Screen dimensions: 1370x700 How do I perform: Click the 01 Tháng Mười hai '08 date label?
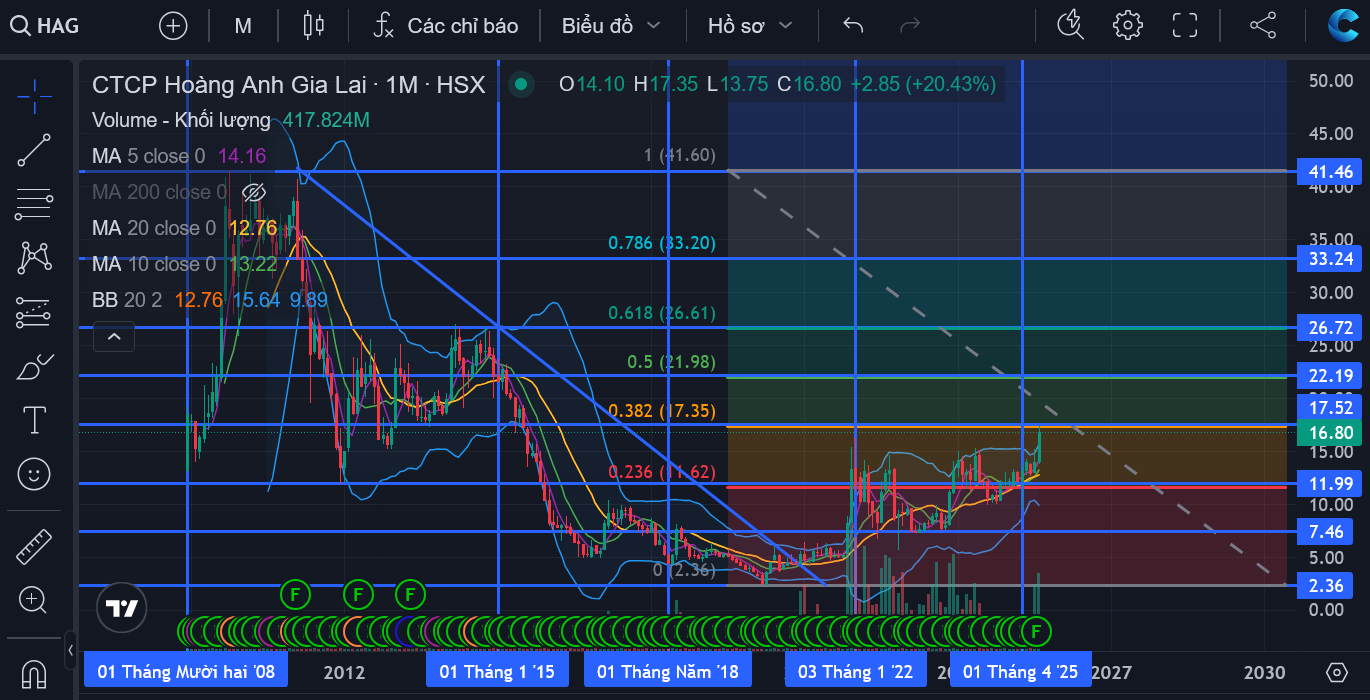[x=186, y=671]
